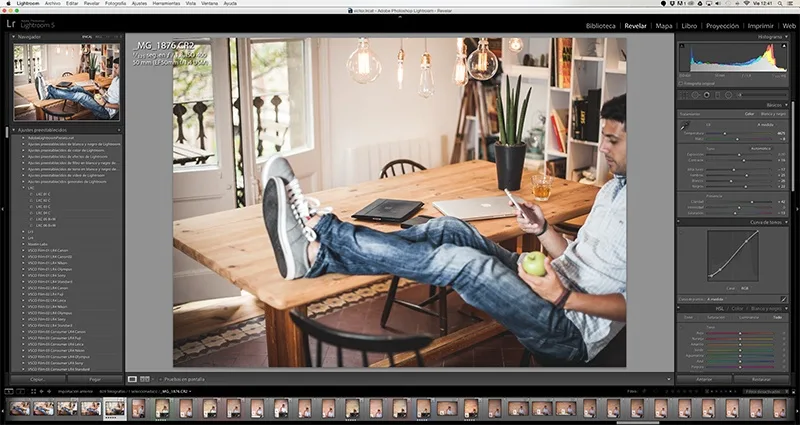Viewport: 800px width, 425px height.
Task: Click the Copiar button
Action: point(36,379)
